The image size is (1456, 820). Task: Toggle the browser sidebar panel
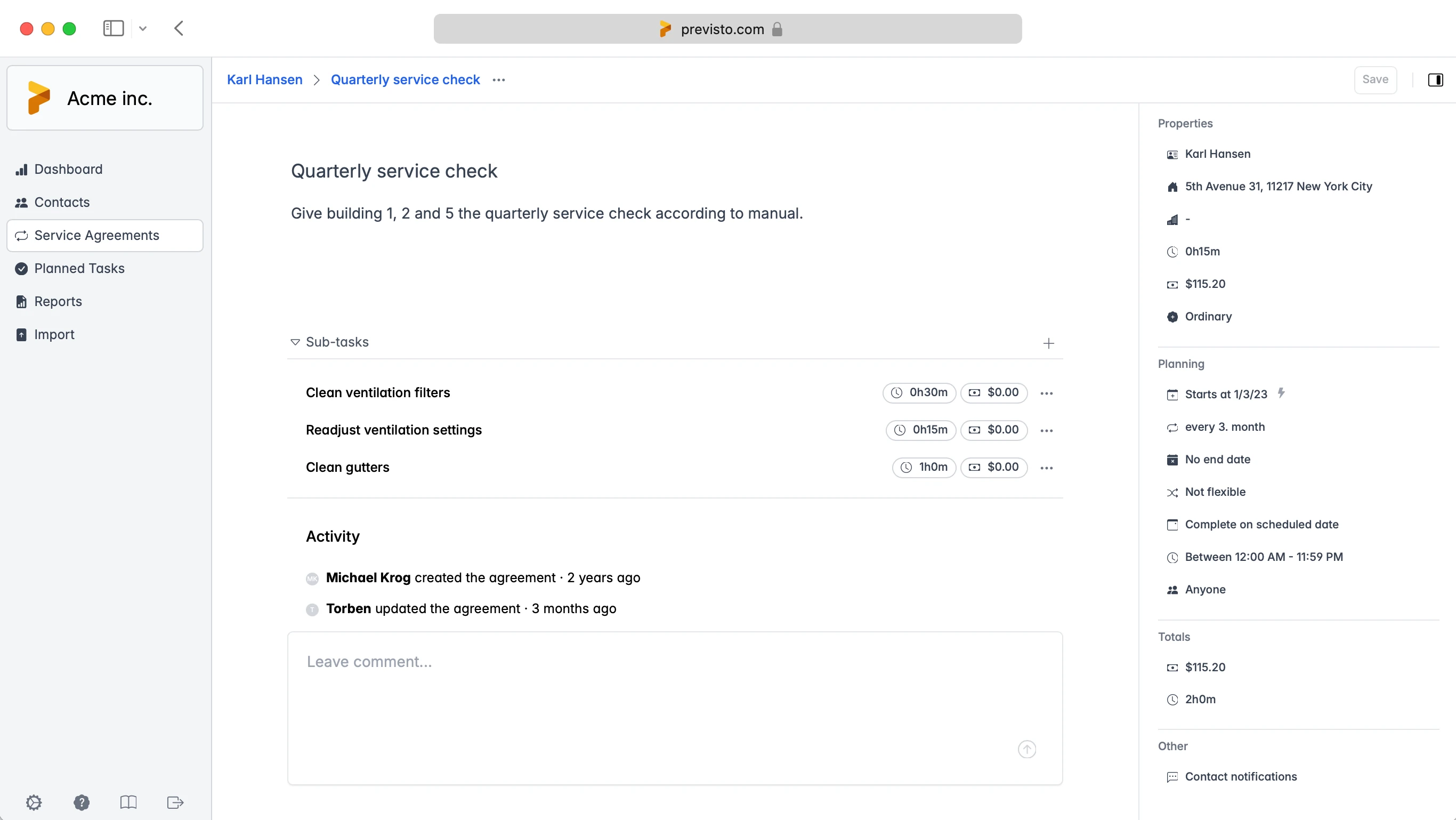click(114, 28)
